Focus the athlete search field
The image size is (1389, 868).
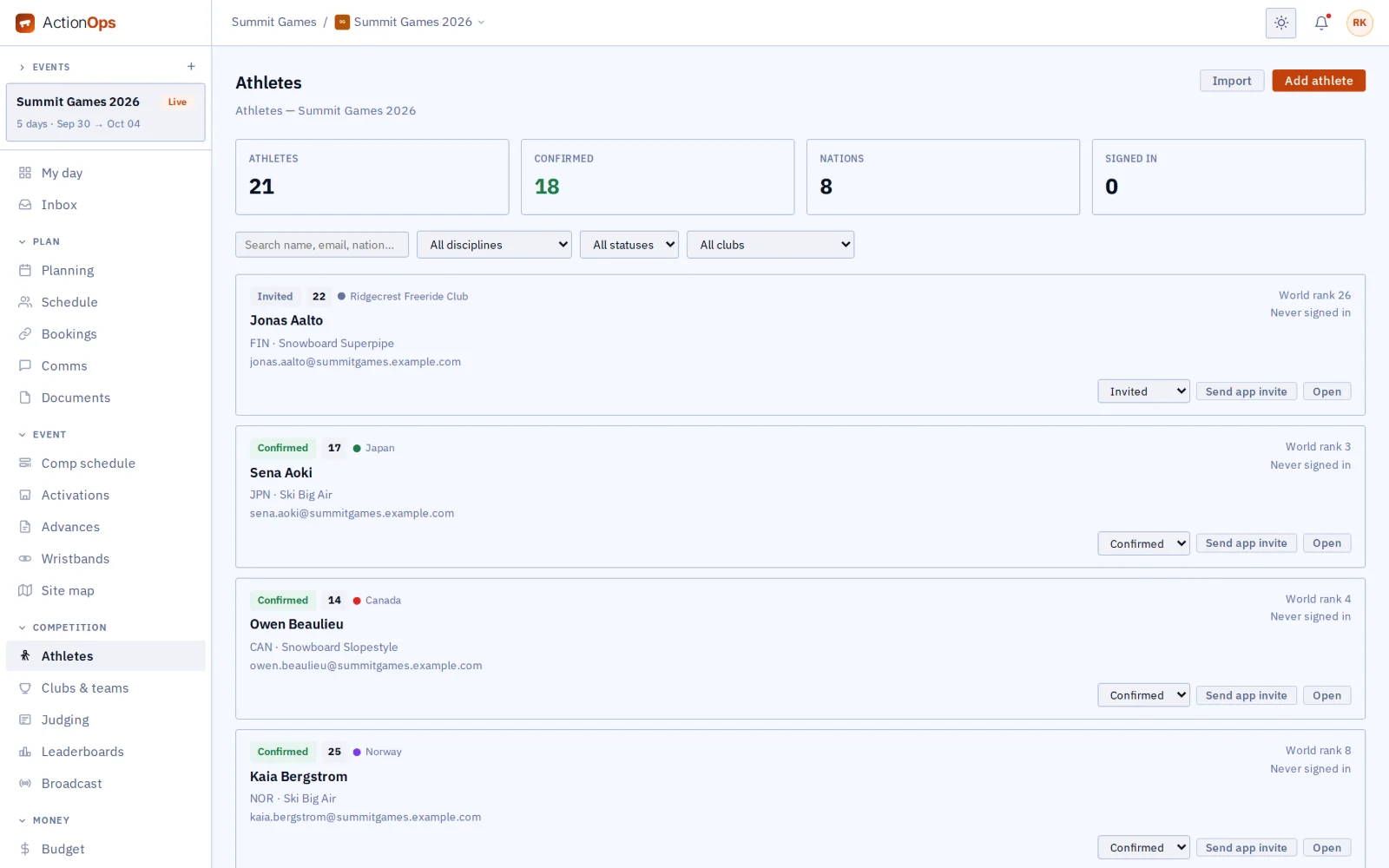coord(321,245)
